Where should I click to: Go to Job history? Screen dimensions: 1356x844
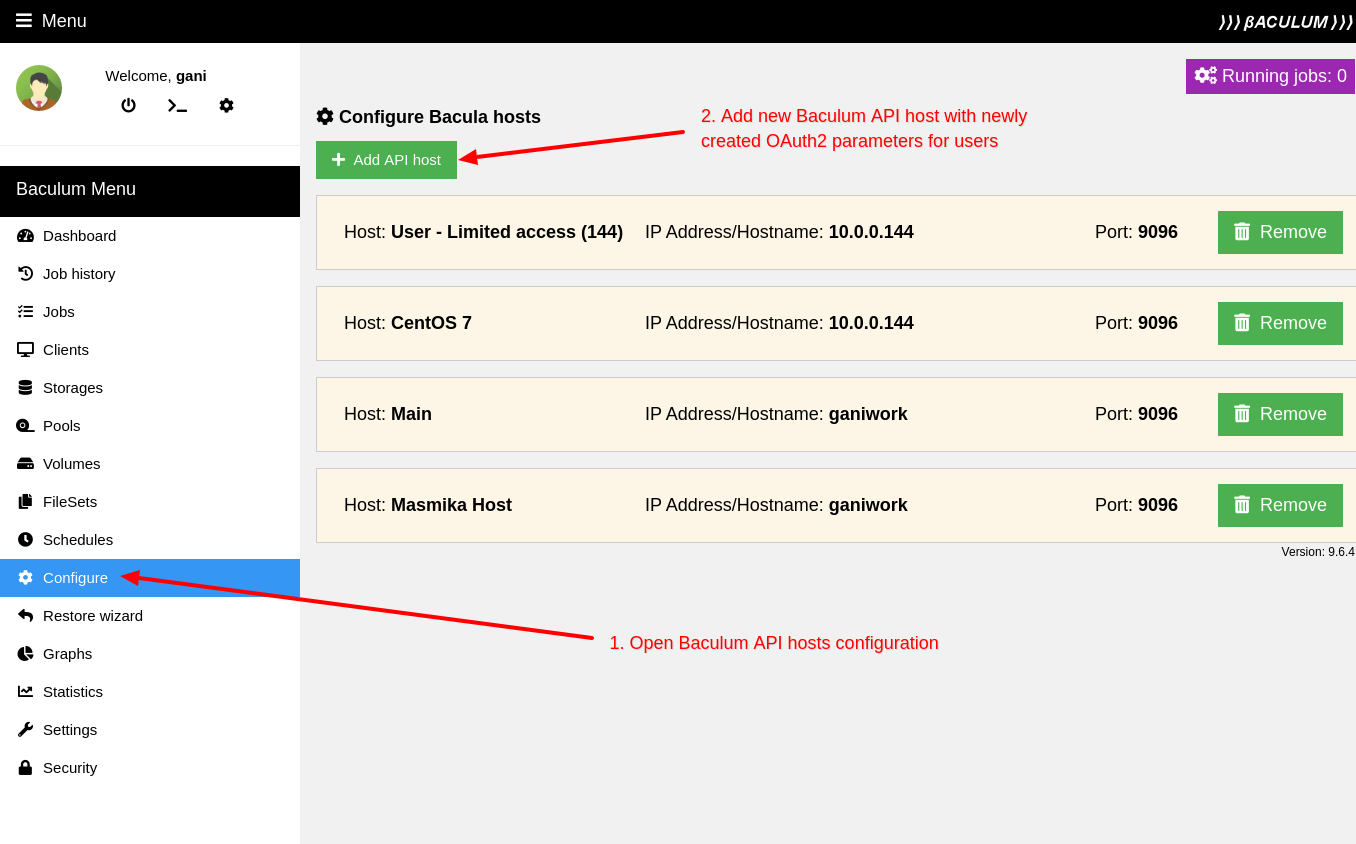[150, 274]
